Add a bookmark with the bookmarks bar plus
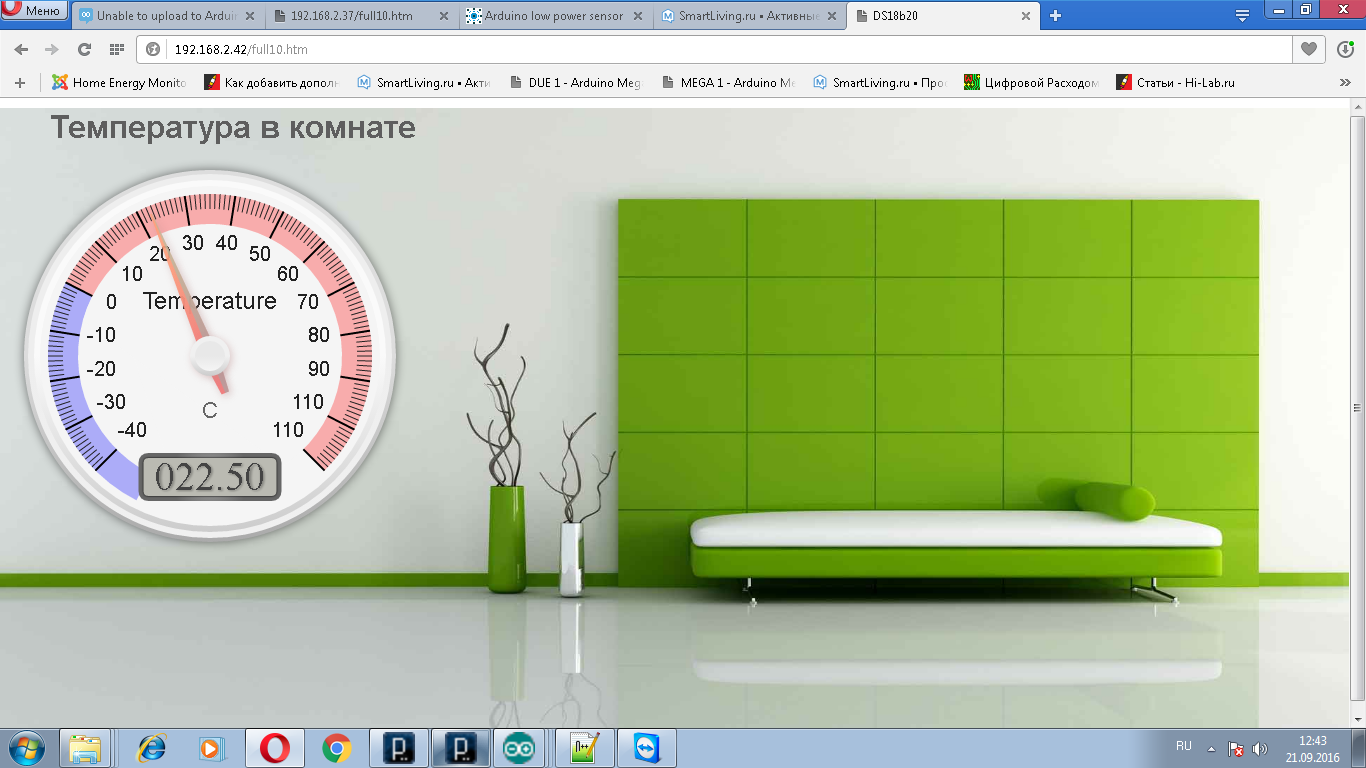Screen dimensions: 1366x768 coord(20,83)
